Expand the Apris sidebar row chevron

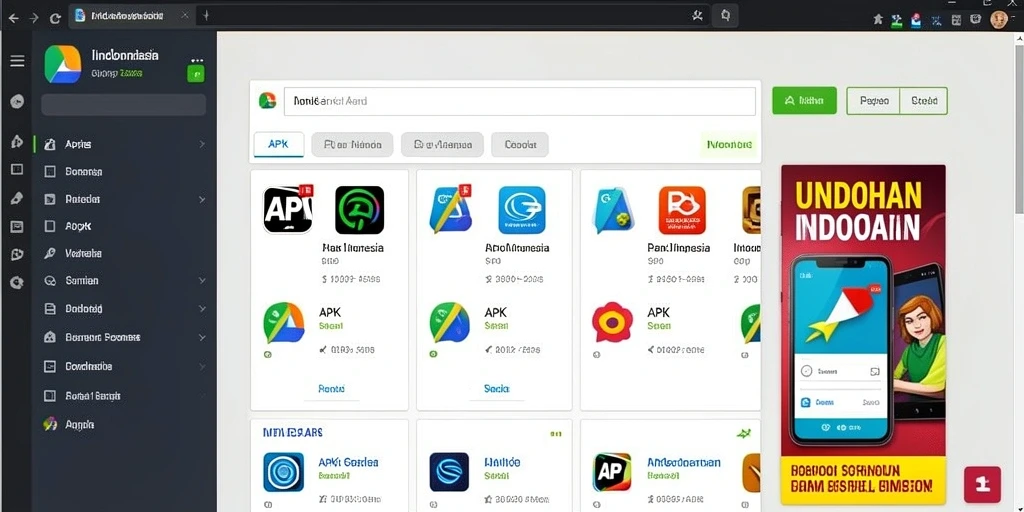click(x=202, y=144)
